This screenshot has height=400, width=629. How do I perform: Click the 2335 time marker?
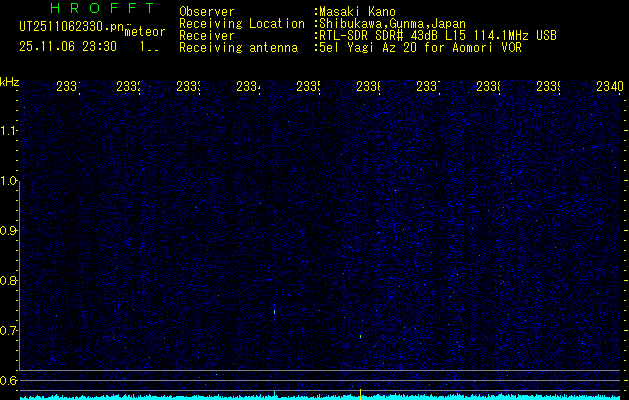point(308,86)
